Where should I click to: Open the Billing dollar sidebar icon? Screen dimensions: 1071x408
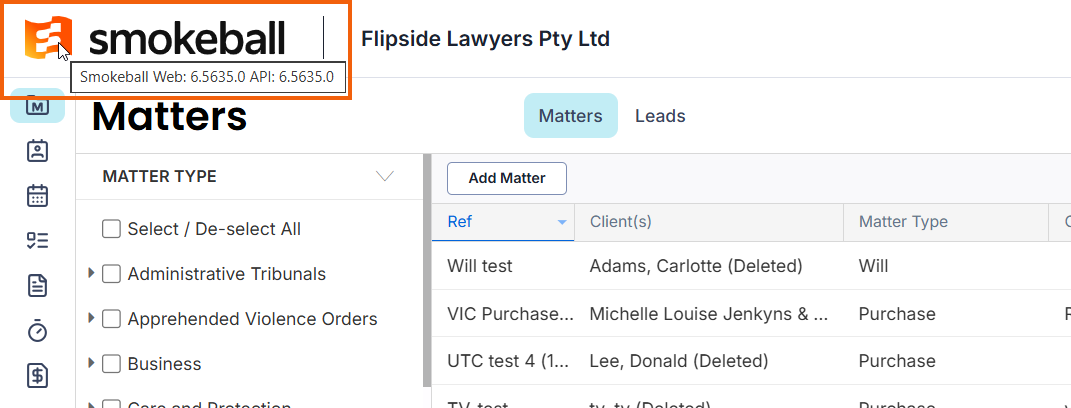[38, 375]
